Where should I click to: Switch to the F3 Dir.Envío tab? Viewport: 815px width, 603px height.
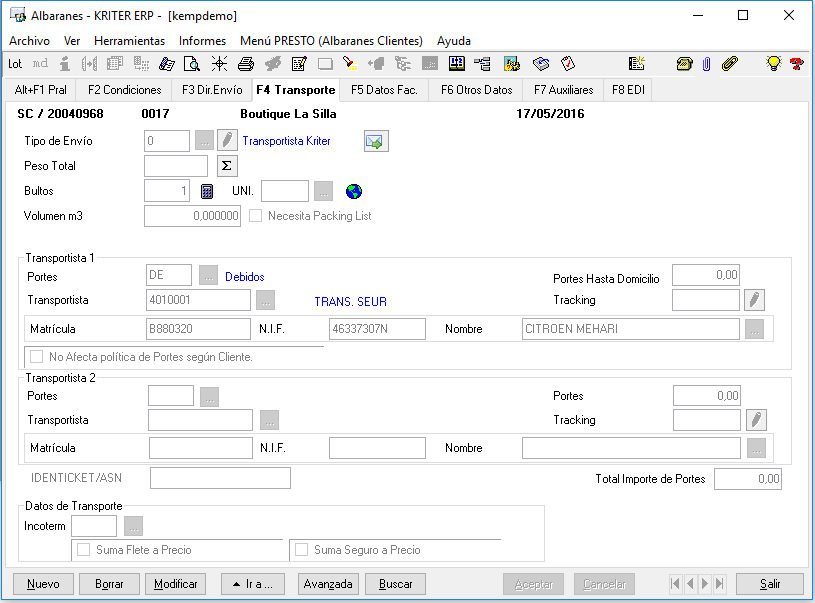pyautogui.click(x=212, y=90)
